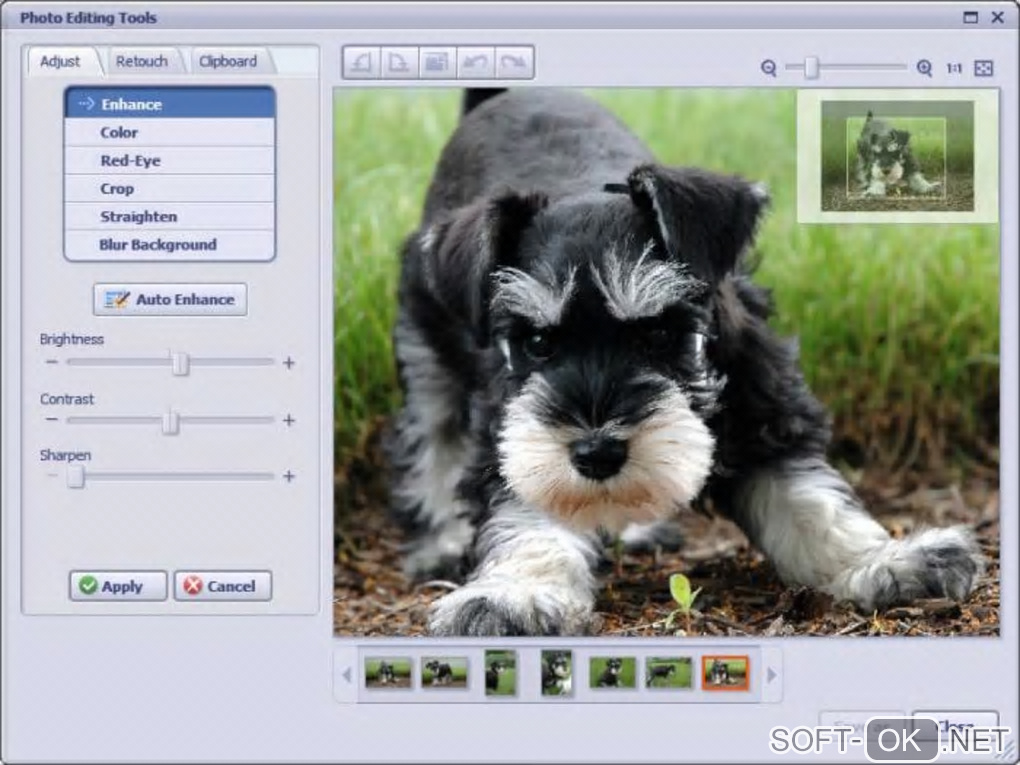Screen dimensions: 1020x765
Task: Decrease brightness with the minus sign
Action: [x=52, y=362]
